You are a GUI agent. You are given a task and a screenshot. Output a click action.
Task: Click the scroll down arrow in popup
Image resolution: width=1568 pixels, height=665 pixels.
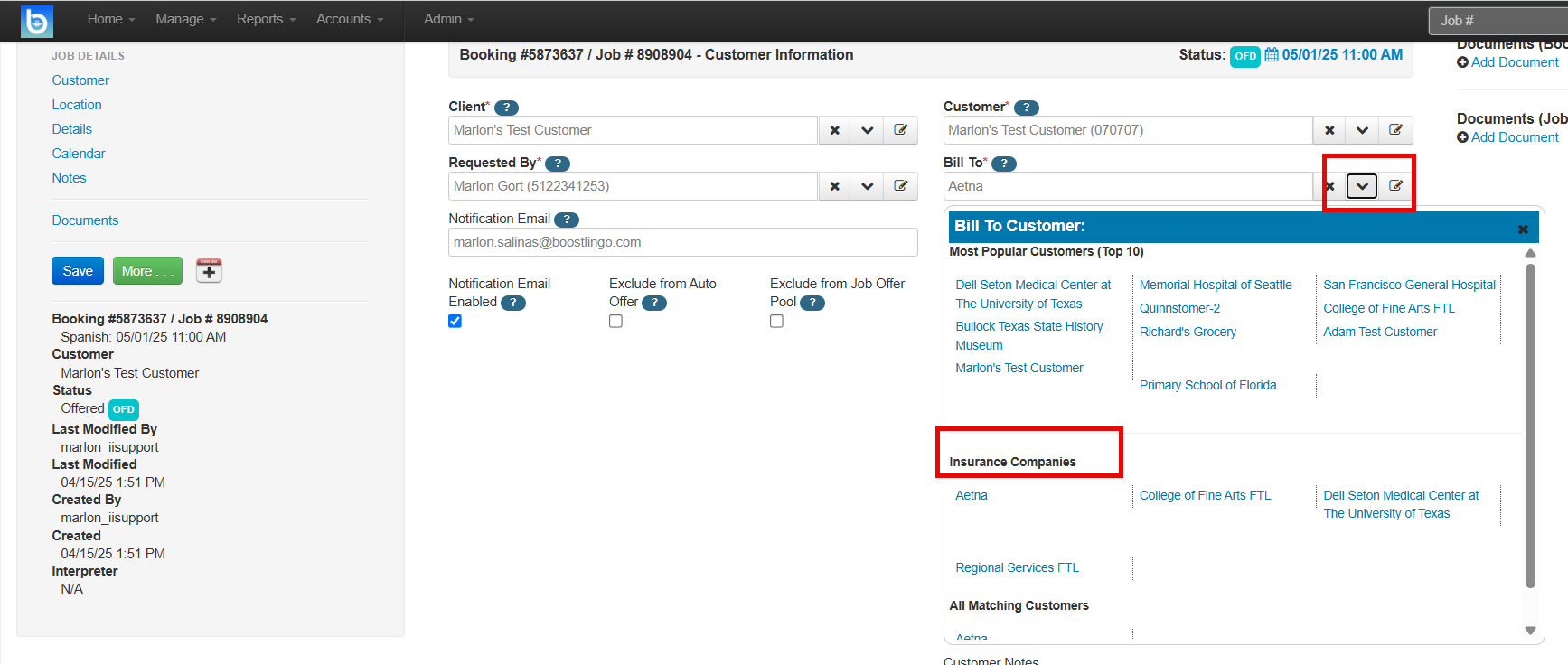(x=1530, y=631)
